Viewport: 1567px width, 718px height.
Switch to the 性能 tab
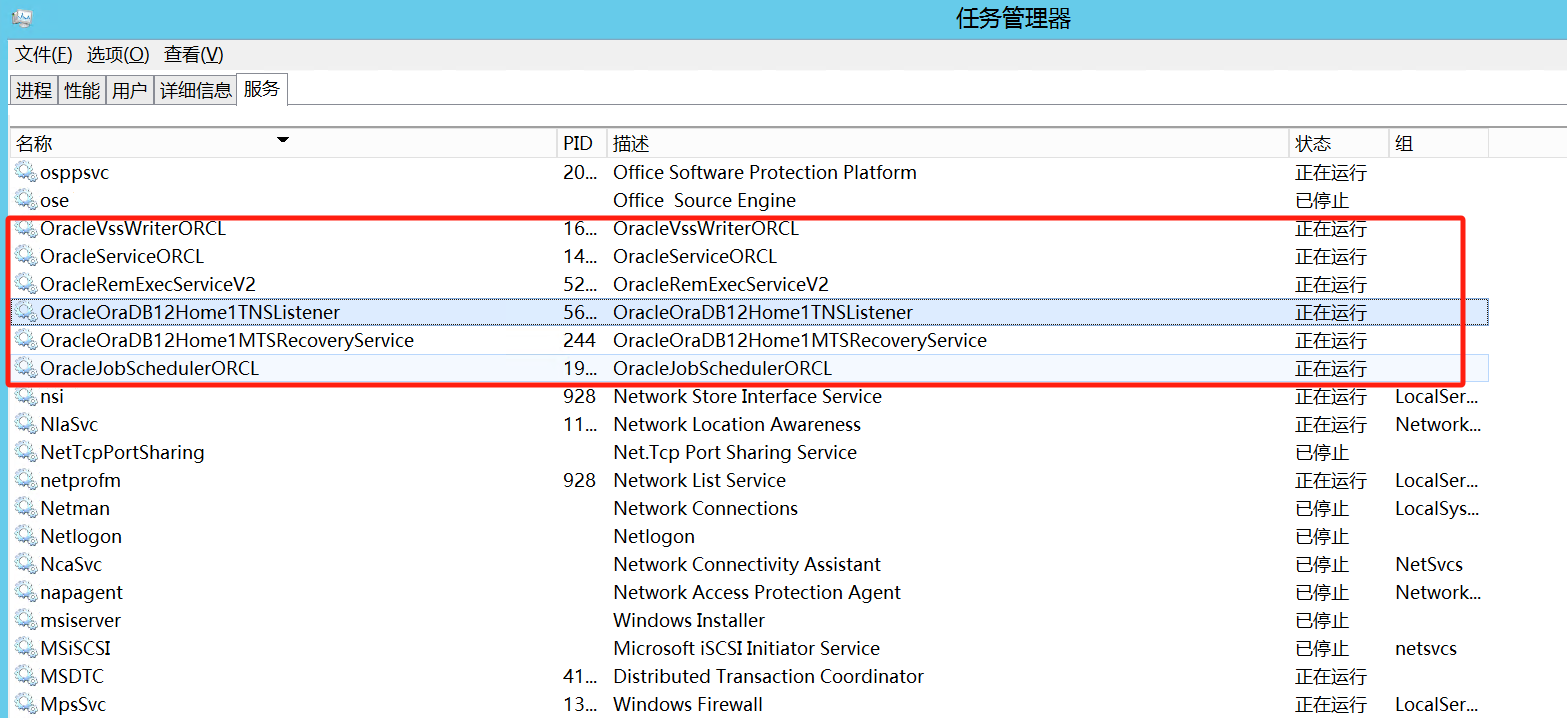(82, 91)
